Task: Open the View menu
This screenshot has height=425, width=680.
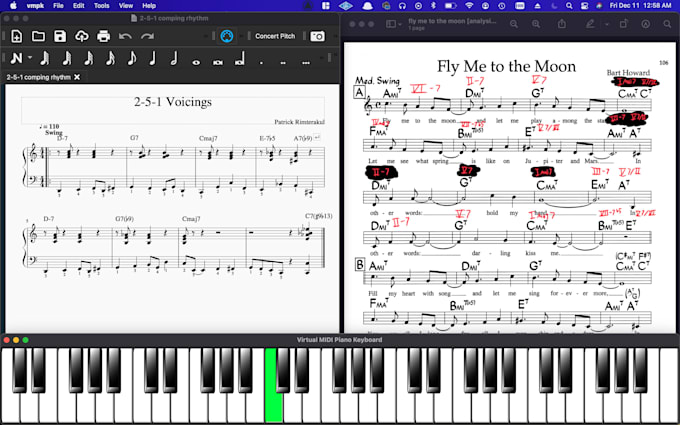Action: pyautogui.click(x=126, y=6)
